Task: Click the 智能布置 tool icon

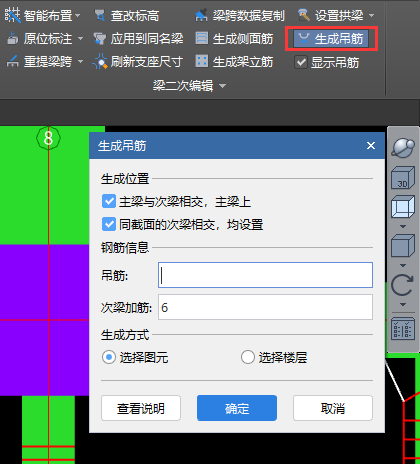Action: tap(12, 15)
